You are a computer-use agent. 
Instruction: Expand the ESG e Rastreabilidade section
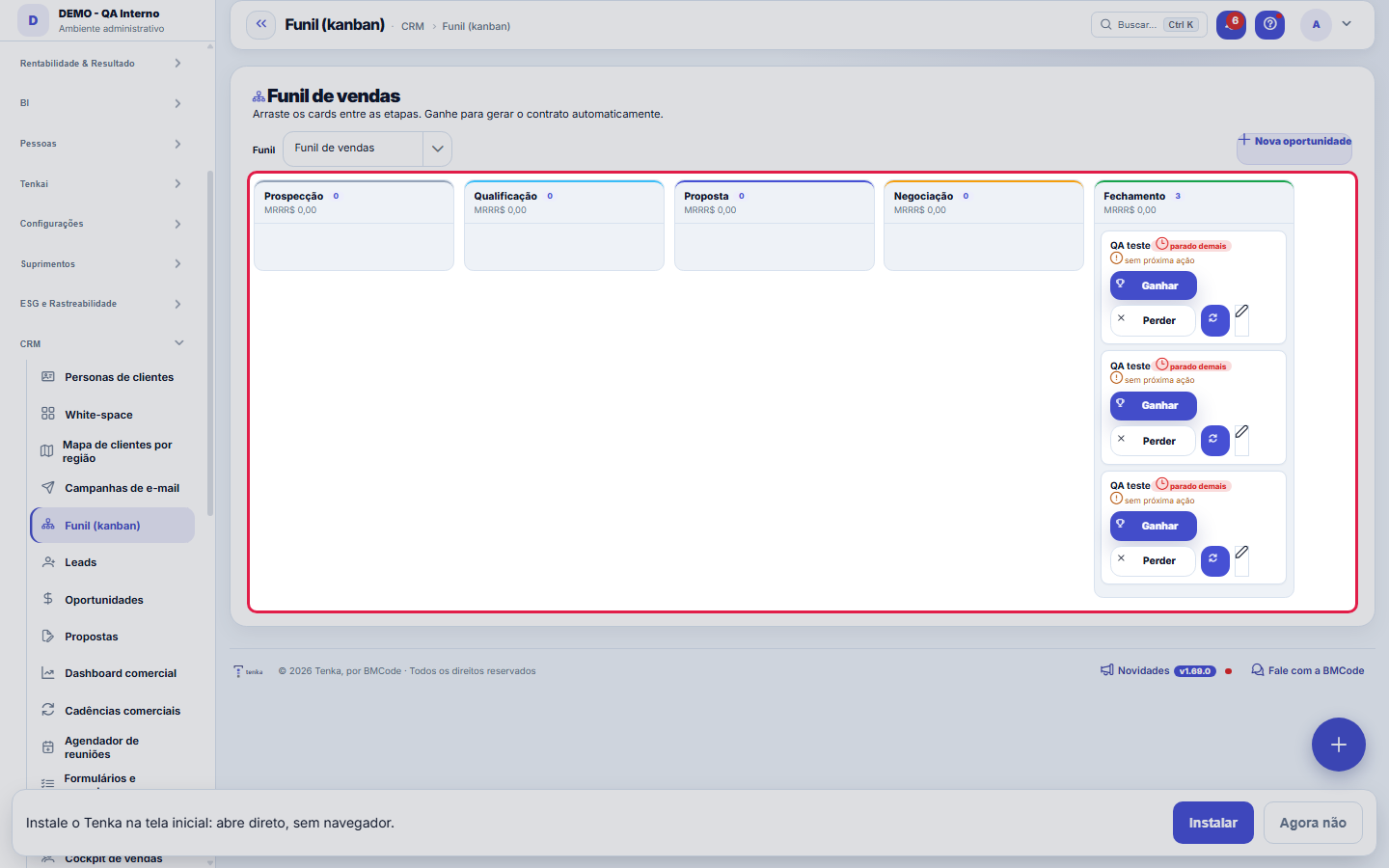(101, 304)
